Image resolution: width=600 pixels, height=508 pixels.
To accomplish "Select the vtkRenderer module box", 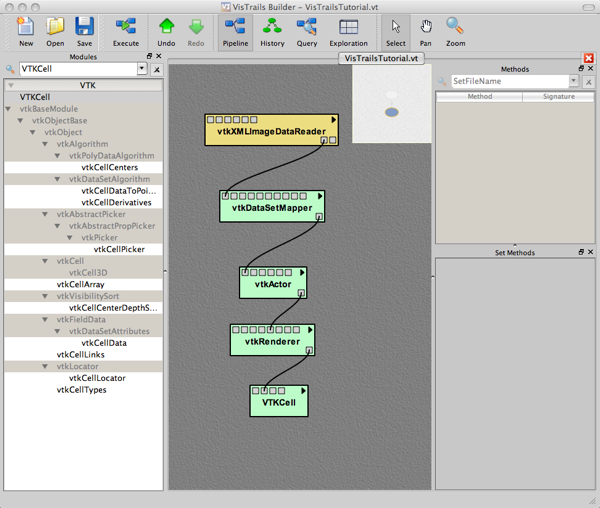I will point(272,340).
